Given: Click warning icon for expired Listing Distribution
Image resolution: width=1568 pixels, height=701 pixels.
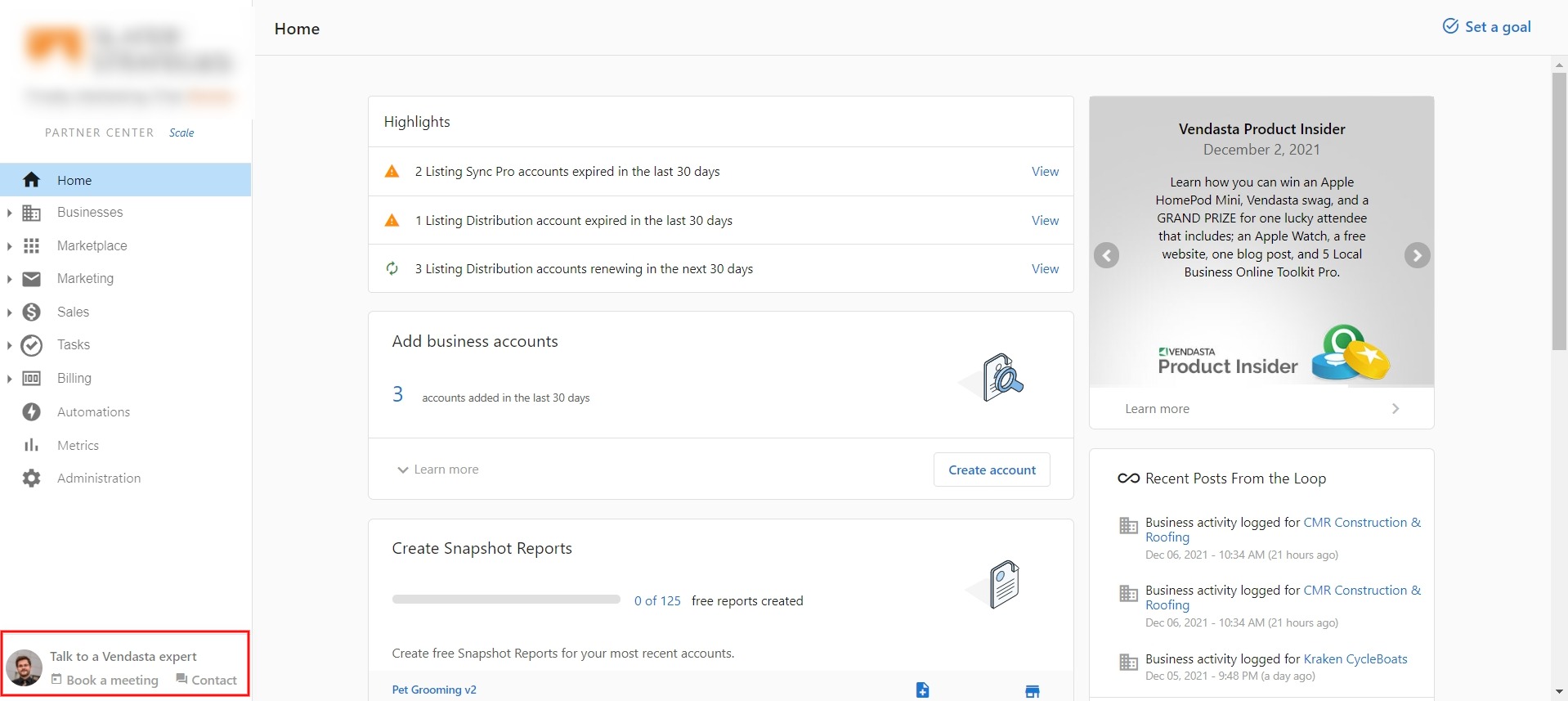Looking at the screenshot, I should click(x=392, y=221).
